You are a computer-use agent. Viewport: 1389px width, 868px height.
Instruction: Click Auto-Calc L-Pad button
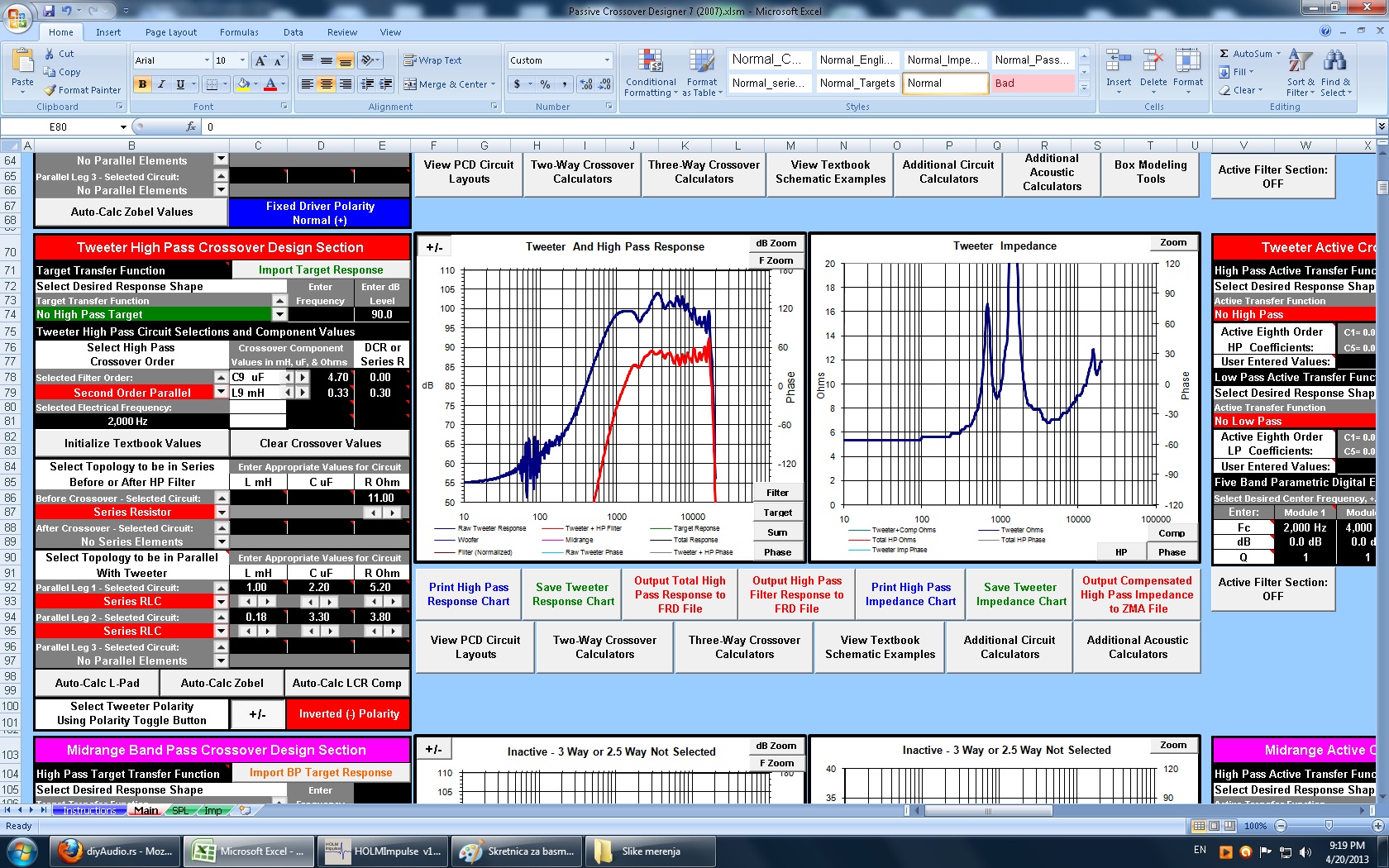pyautogui.click(x=97, y=683)
